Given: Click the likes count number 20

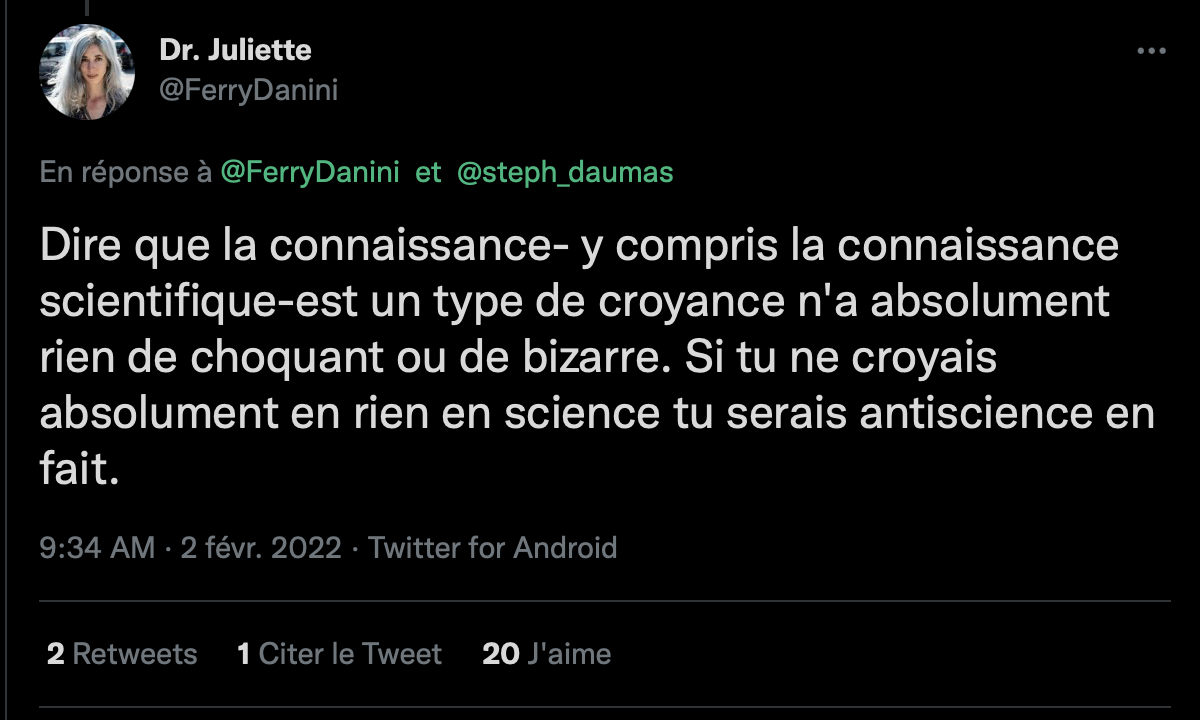Looking at the screenshot, I should pyautogui.click(x=501, y=654).
